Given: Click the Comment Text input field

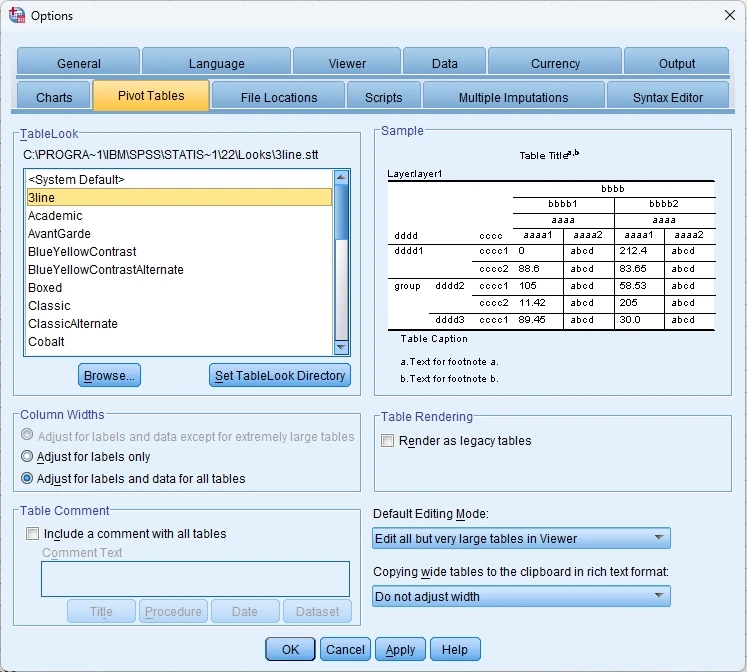Looking at the screenshot, I should pos(195,579).
